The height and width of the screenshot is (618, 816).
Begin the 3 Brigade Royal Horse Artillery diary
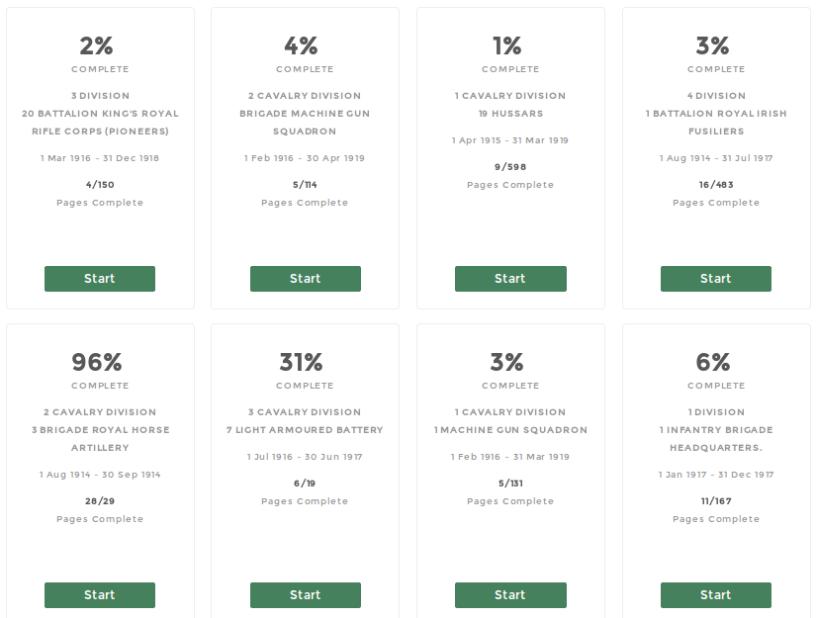(100, 595)
